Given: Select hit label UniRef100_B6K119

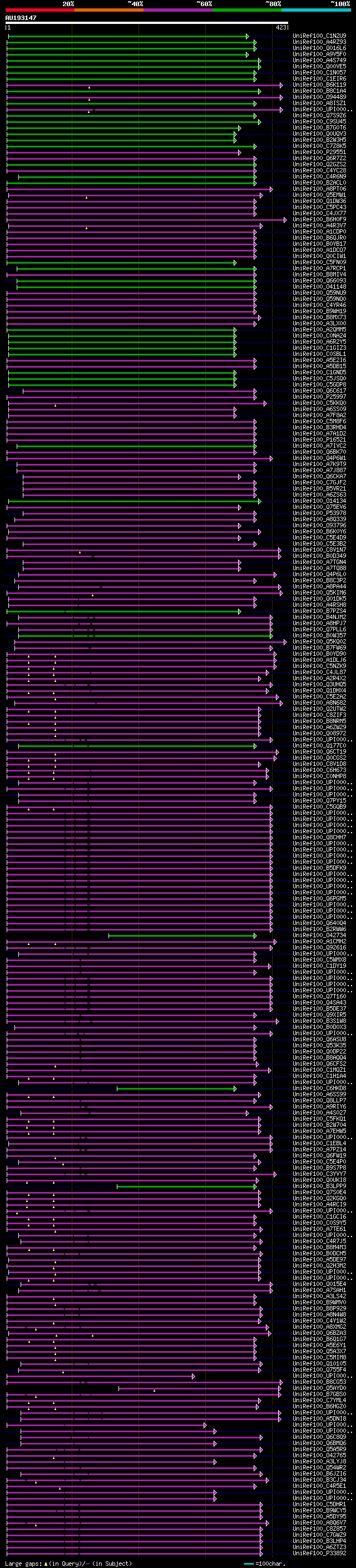Looking at the screenshot, I should click(x=319, y=85).
